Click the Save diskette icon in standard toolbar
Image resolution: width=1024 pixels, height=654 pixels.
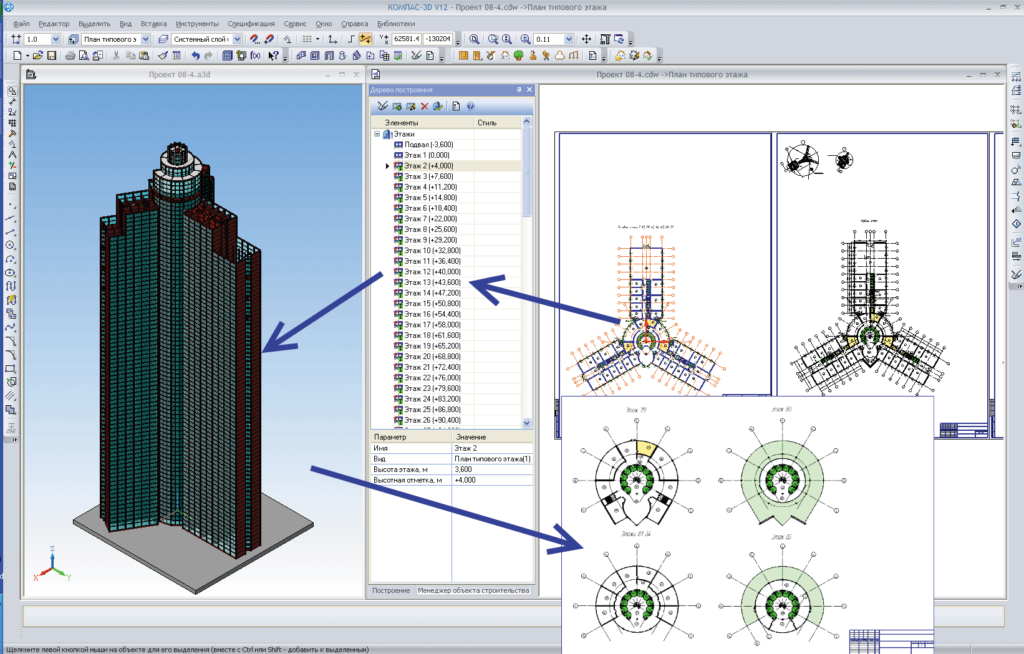[x=52, y=56]
